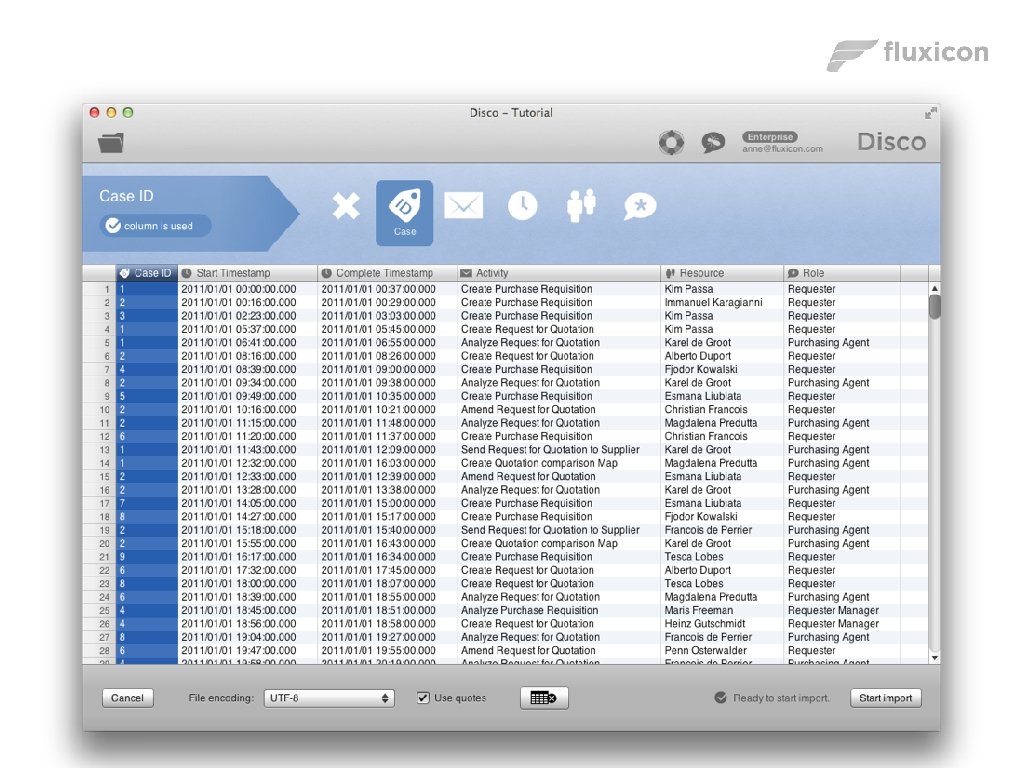The width and height of the screenshot is (1024, 768).
Task: Click row number 17 in the table
Action: (104, 504)
